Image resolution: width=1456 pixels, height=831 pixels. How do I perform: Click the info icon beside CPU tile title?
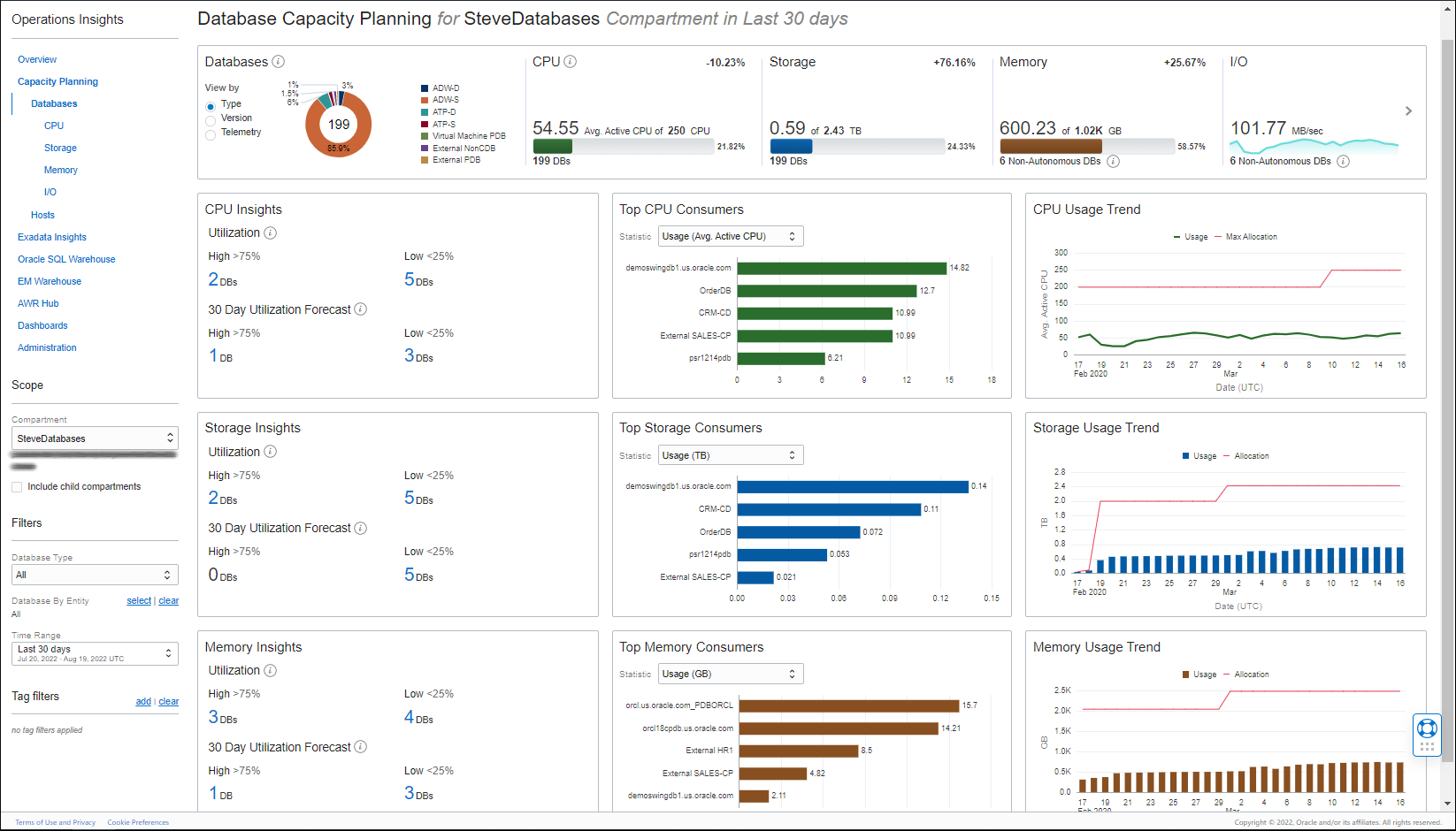[x=571, y=62]
